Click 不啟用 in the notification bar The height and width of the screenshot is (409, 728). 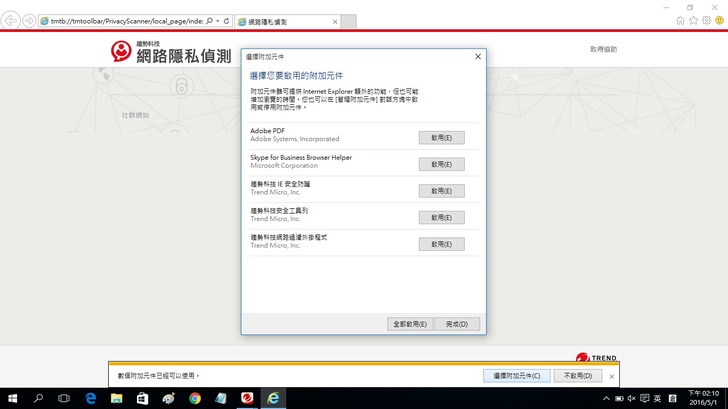click(577, 376)
